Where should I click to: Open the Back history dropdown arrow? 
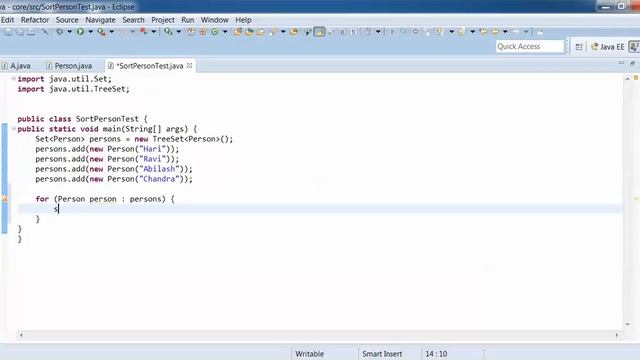pyautogui.click(x=505, y=31)
